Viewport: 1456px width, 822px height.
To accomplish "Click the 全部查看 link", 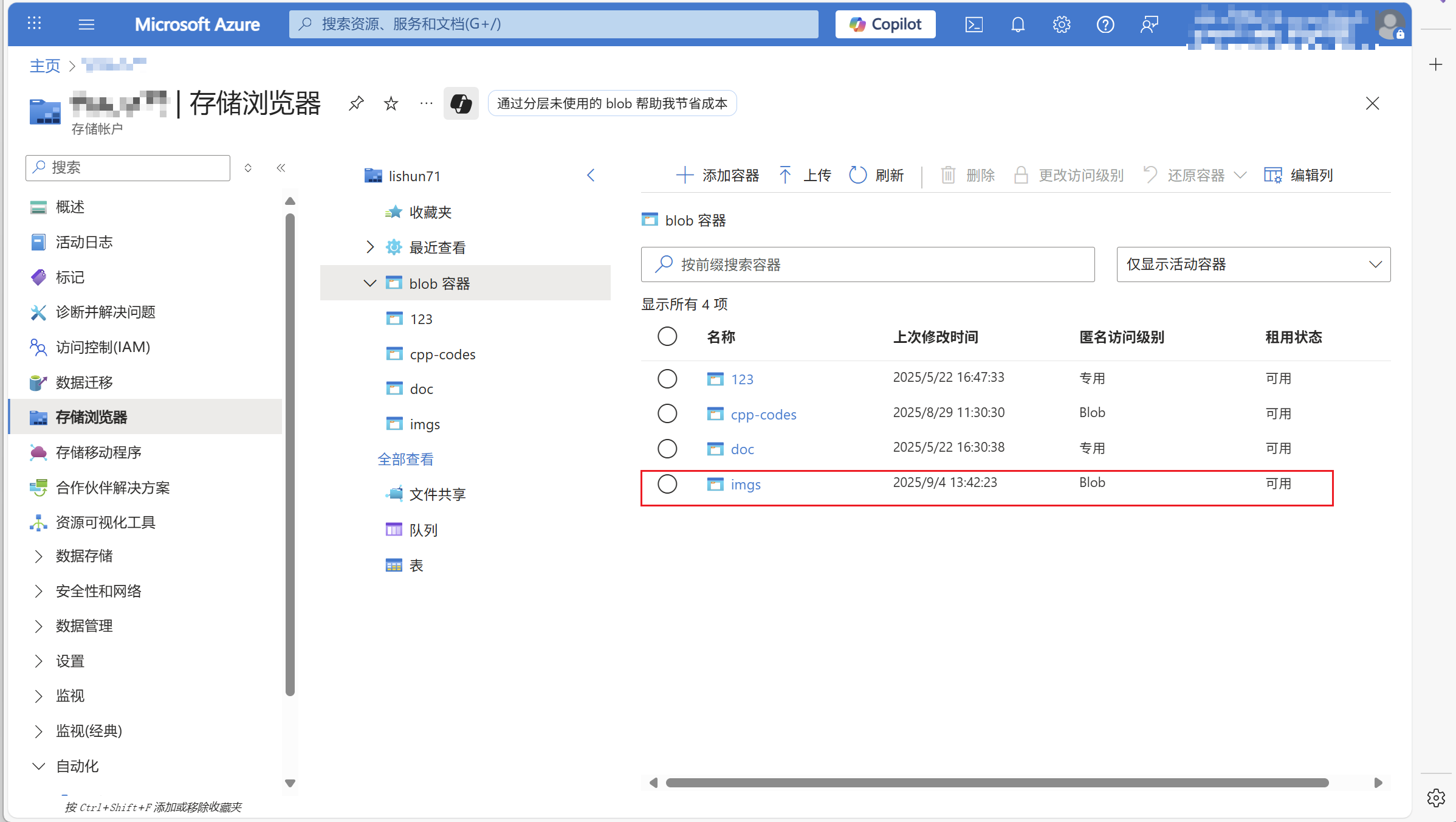I will (405, 459).
